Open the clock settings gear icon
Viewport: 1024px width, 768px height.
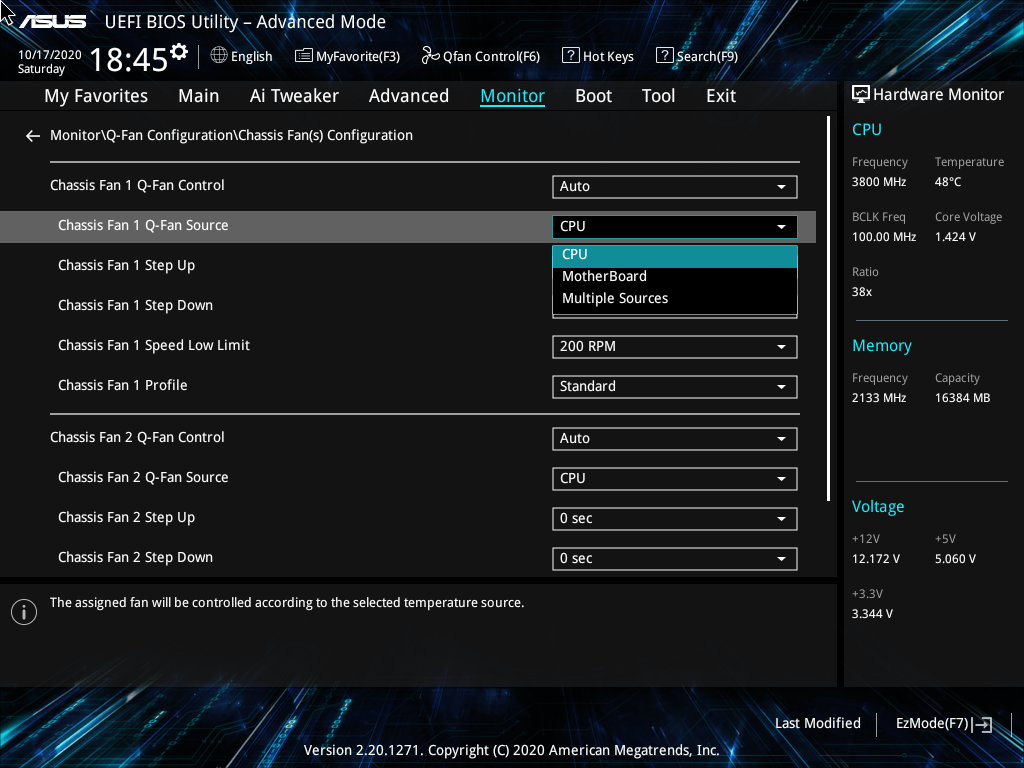(179, 51)
